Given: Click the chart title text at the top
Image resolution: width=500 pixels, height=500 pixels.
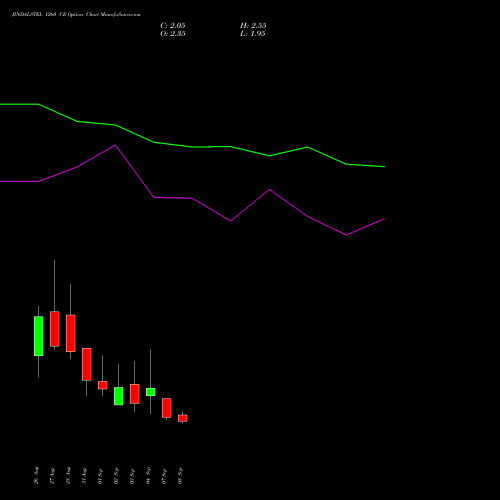Looking at the screenshot, I should coord(76,15).
